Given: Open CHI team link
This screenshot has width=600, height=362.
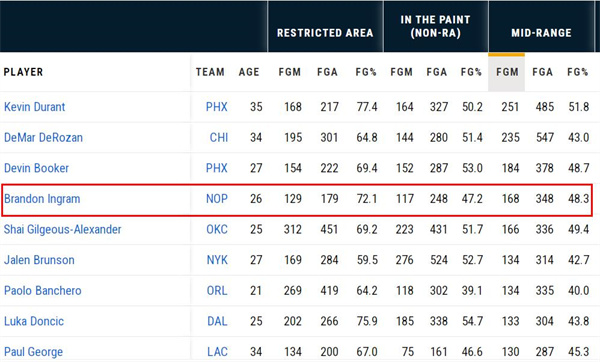Looking at the screenshot, I should coord(219,137).
